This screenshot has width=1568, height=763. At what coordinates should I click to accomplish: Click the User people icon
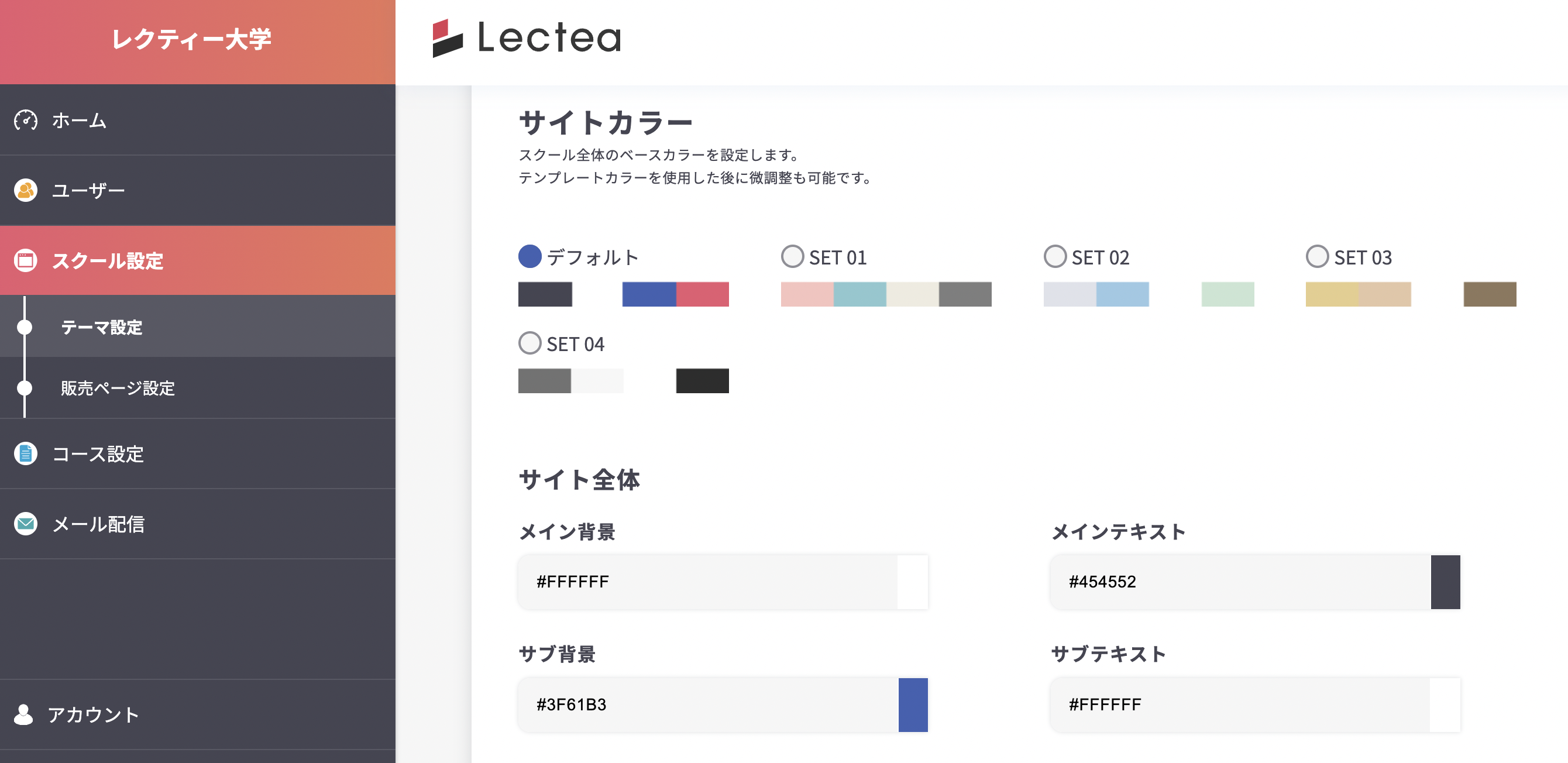tap(26, 191)
